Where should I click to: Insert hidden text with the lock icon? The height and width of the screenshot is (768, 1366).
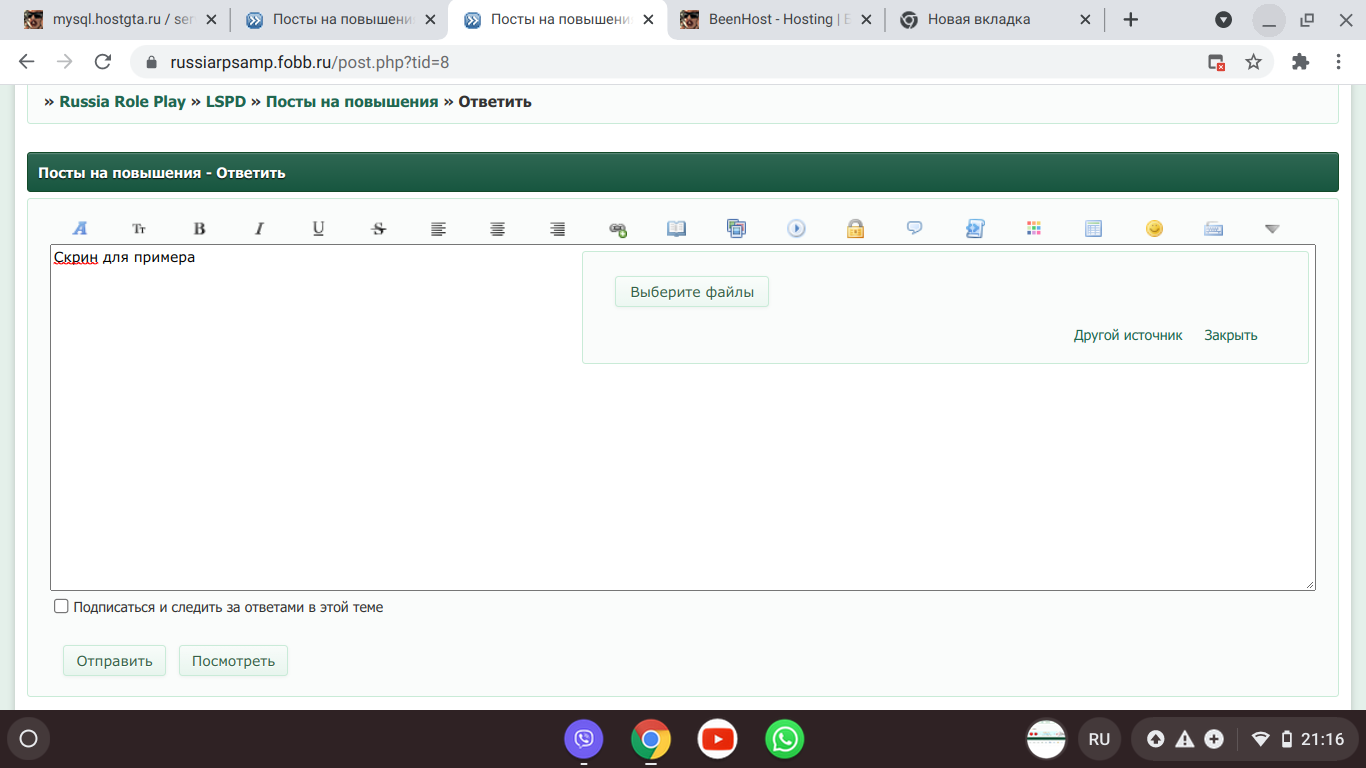pos(855,229)
